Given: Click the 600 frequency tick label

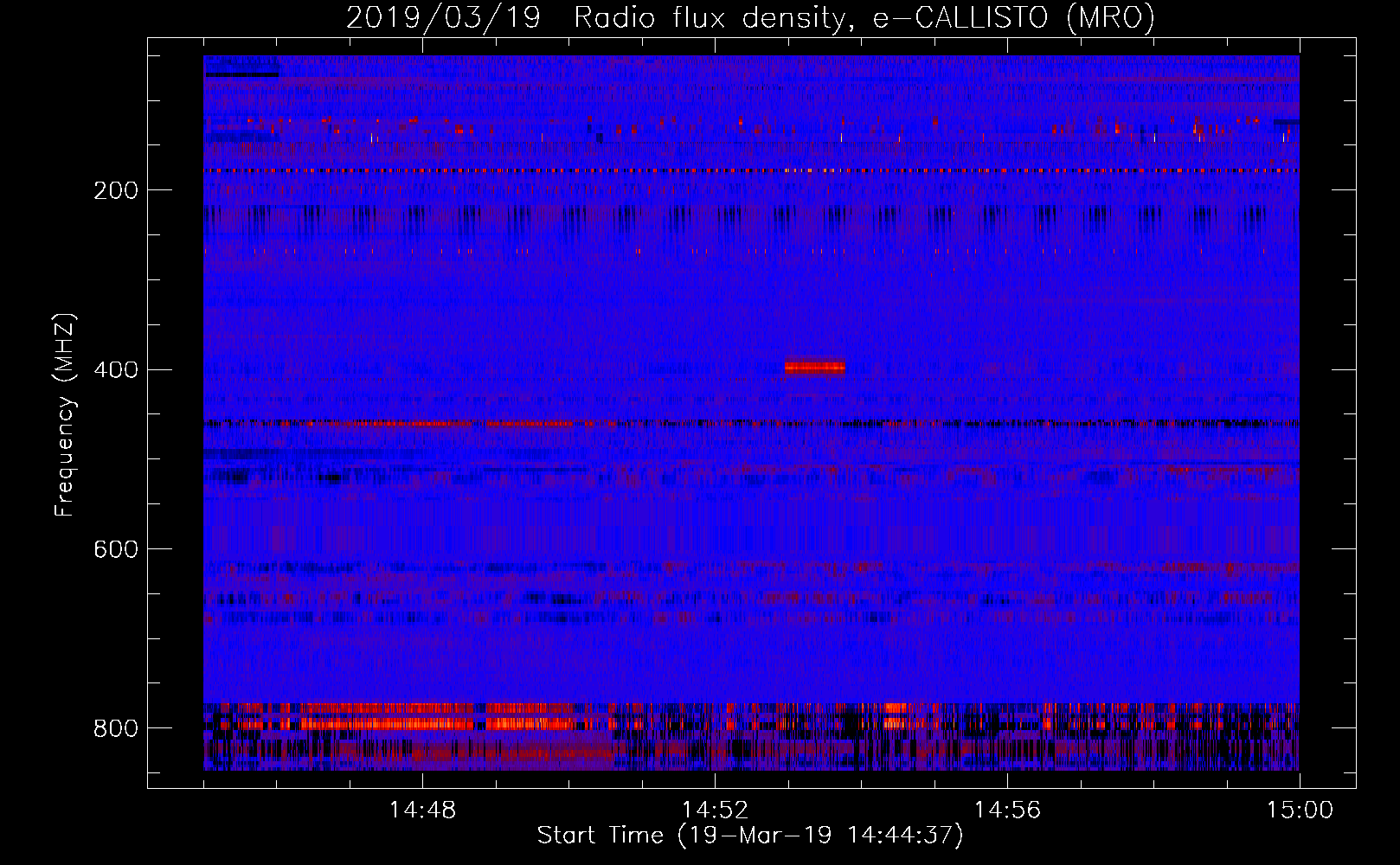Looking at the screenshot, I should (x=116, y=550).
